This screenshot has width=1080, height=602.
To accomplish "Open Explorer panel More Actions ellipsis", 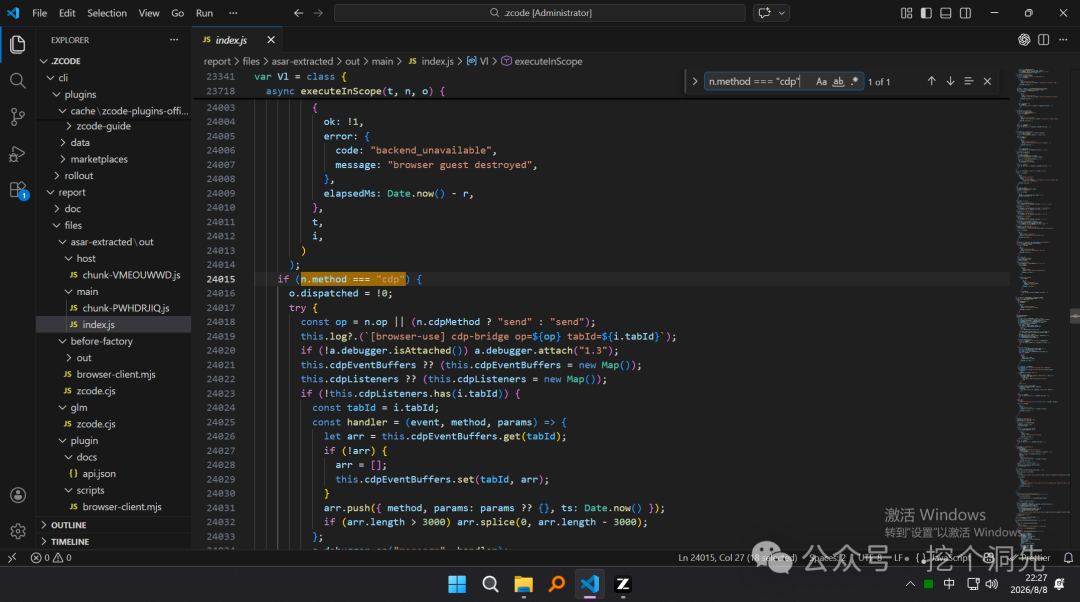I will 174,40.
